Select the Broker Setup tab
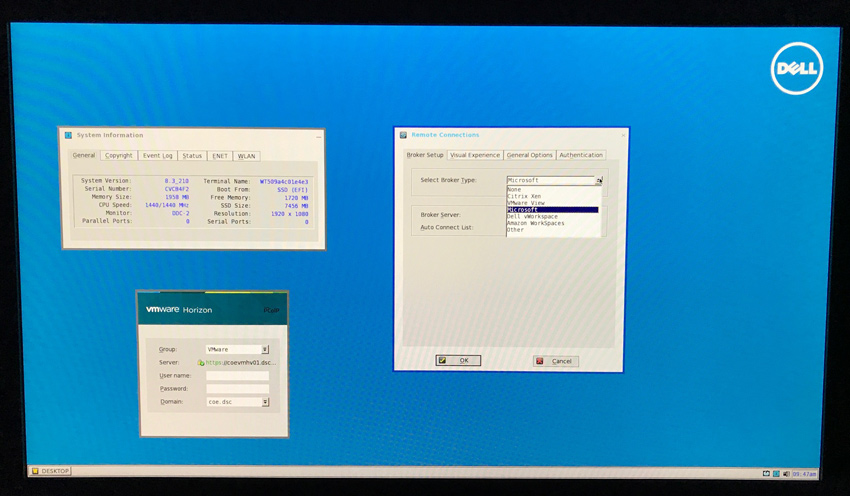The image size is (850, 496). pyautogui.click(x=425, y=155)
